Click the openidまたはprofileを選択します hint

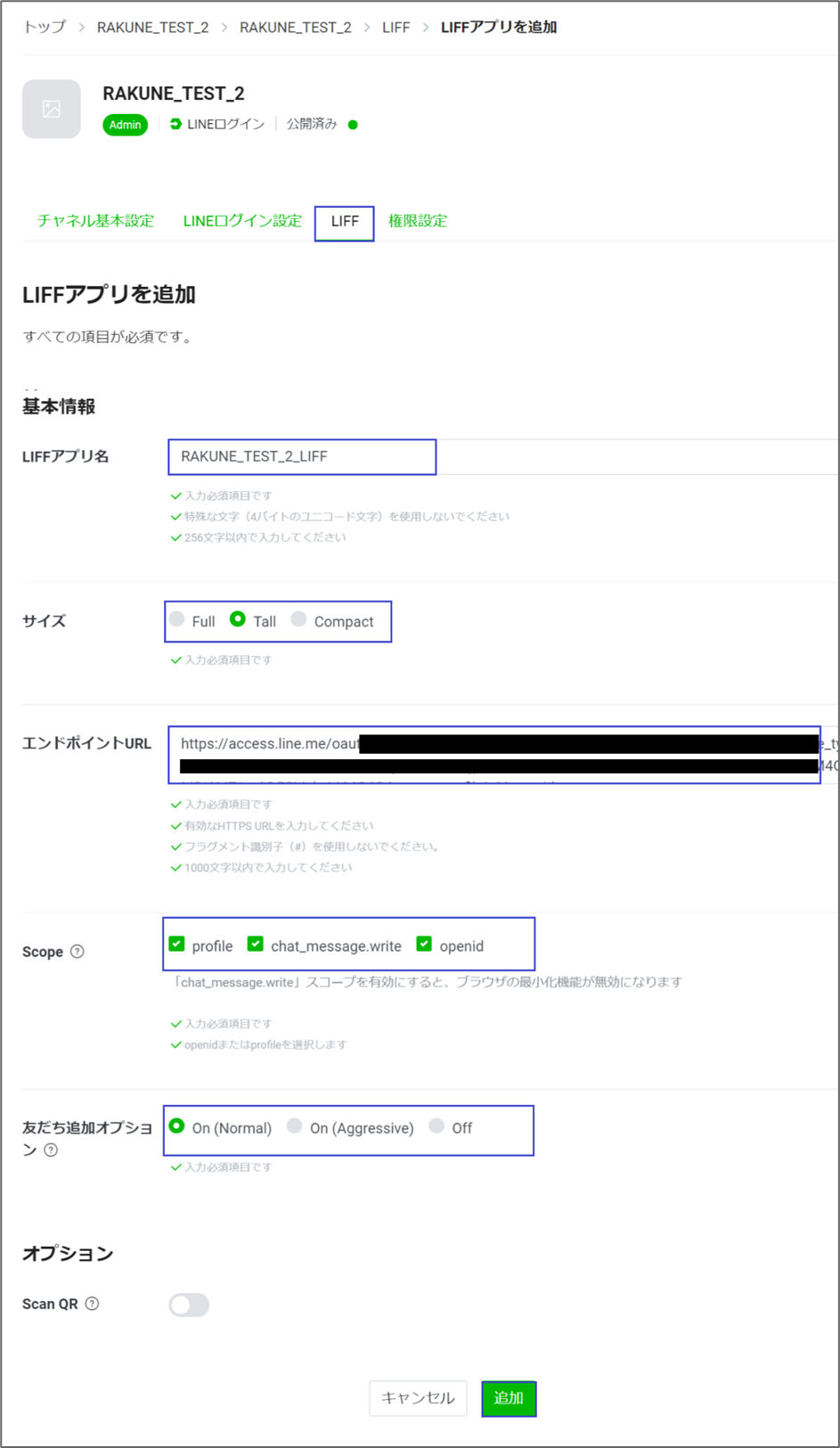click(x=265, y=1044)
